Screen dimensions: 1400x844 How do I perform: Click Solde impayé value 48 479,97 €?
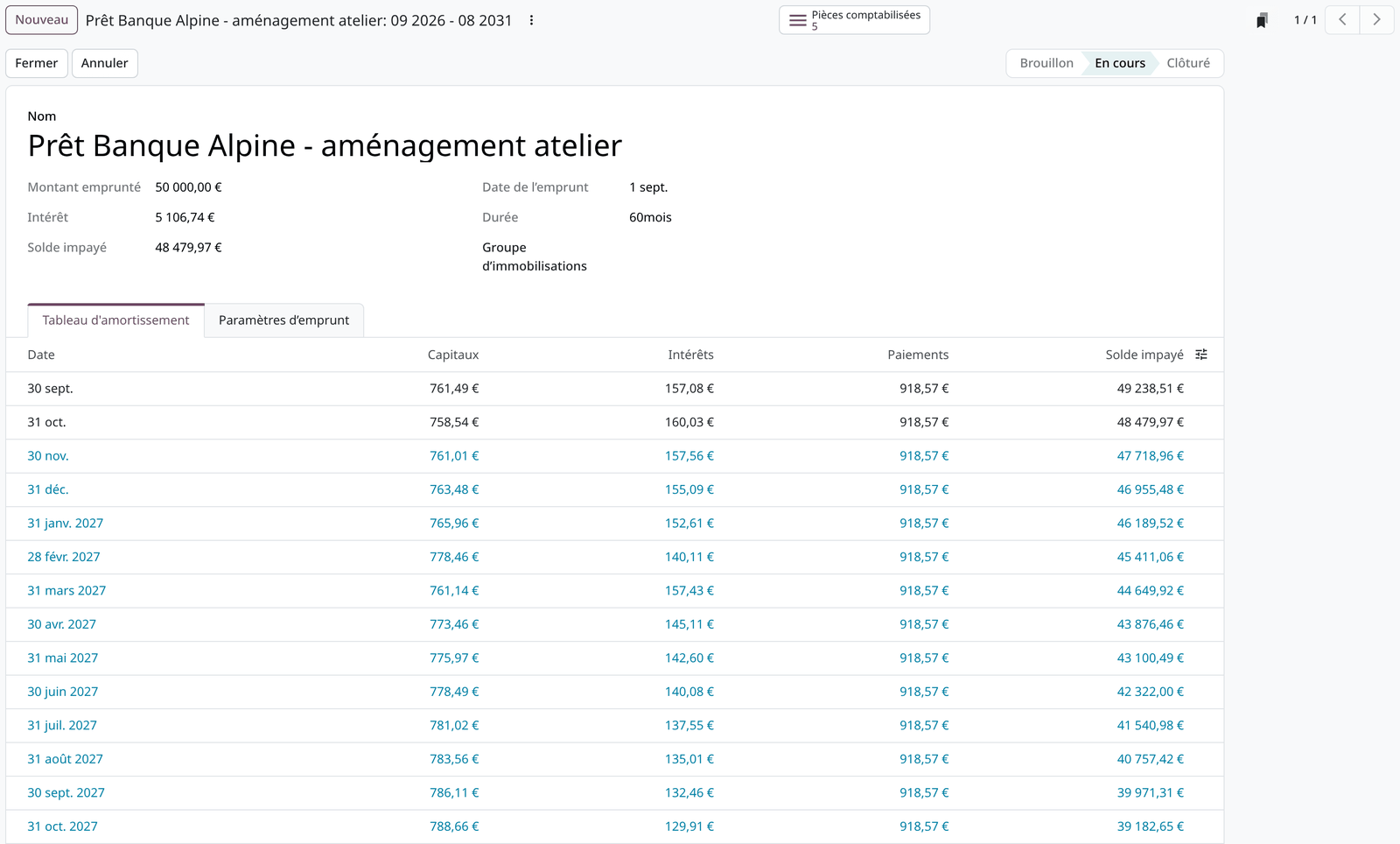[x=188, y=248]
